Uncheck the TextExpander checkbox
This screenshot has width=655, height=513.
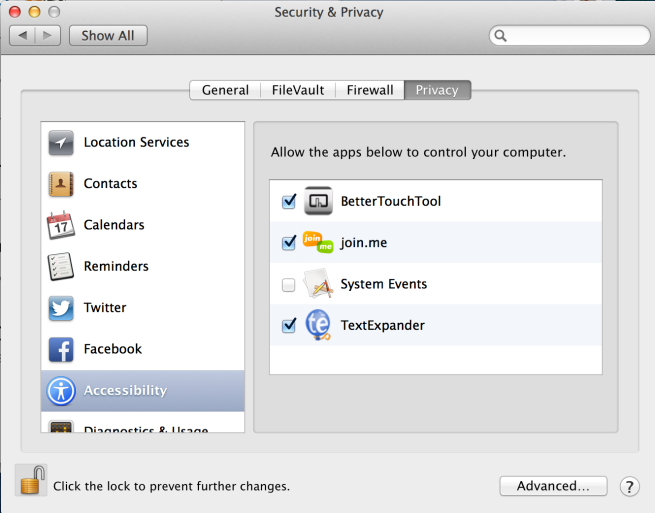289,326
